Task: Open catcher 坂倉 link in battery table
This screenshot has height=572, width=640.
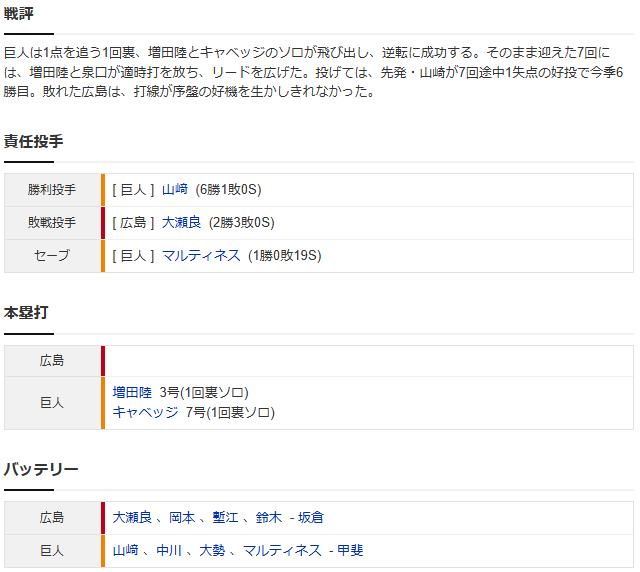Action: click(311, 517)
